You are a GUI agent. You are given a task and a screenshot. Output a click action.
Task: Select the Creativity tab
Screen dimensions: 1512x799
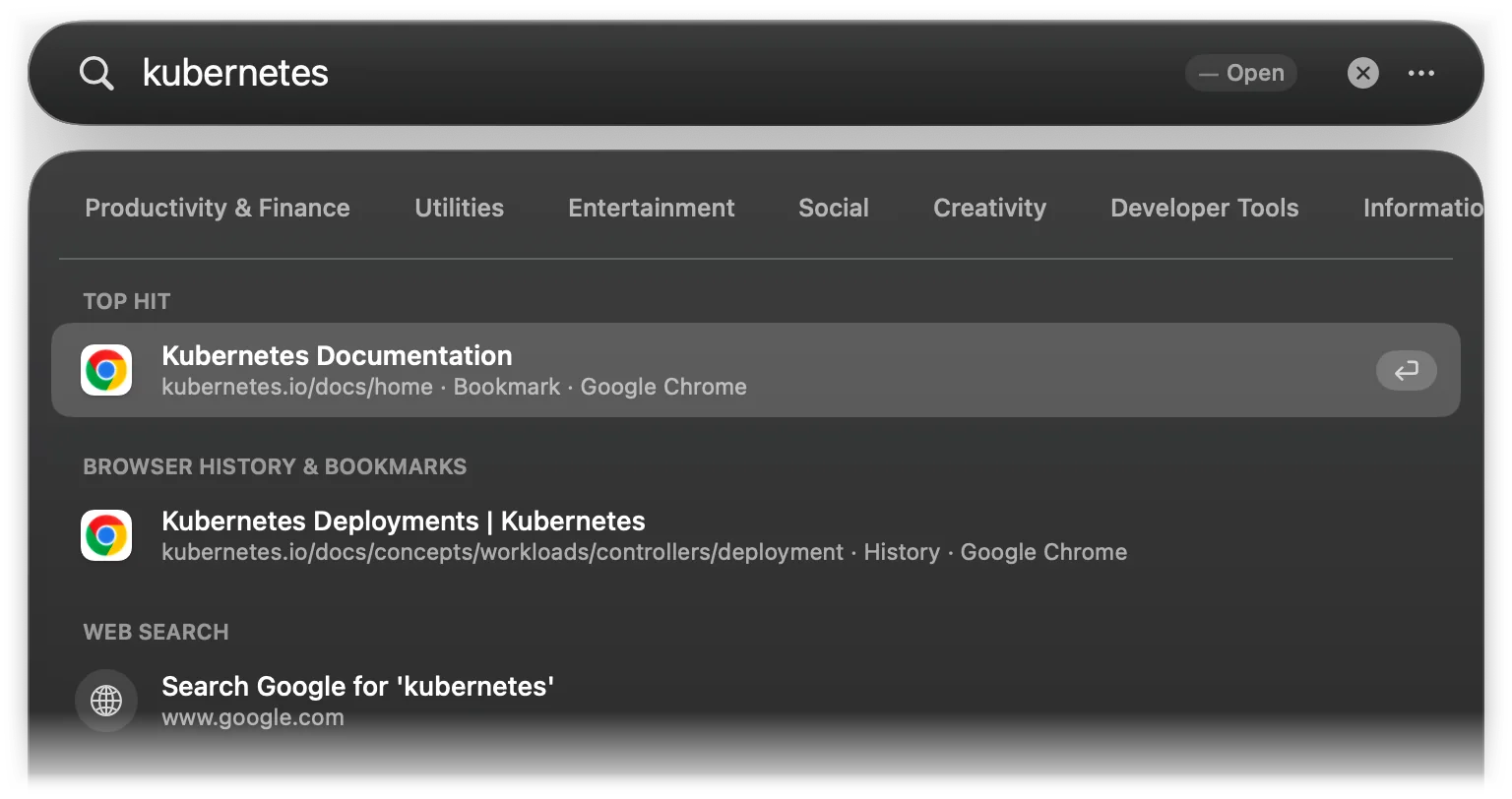[x=989, y=208]
